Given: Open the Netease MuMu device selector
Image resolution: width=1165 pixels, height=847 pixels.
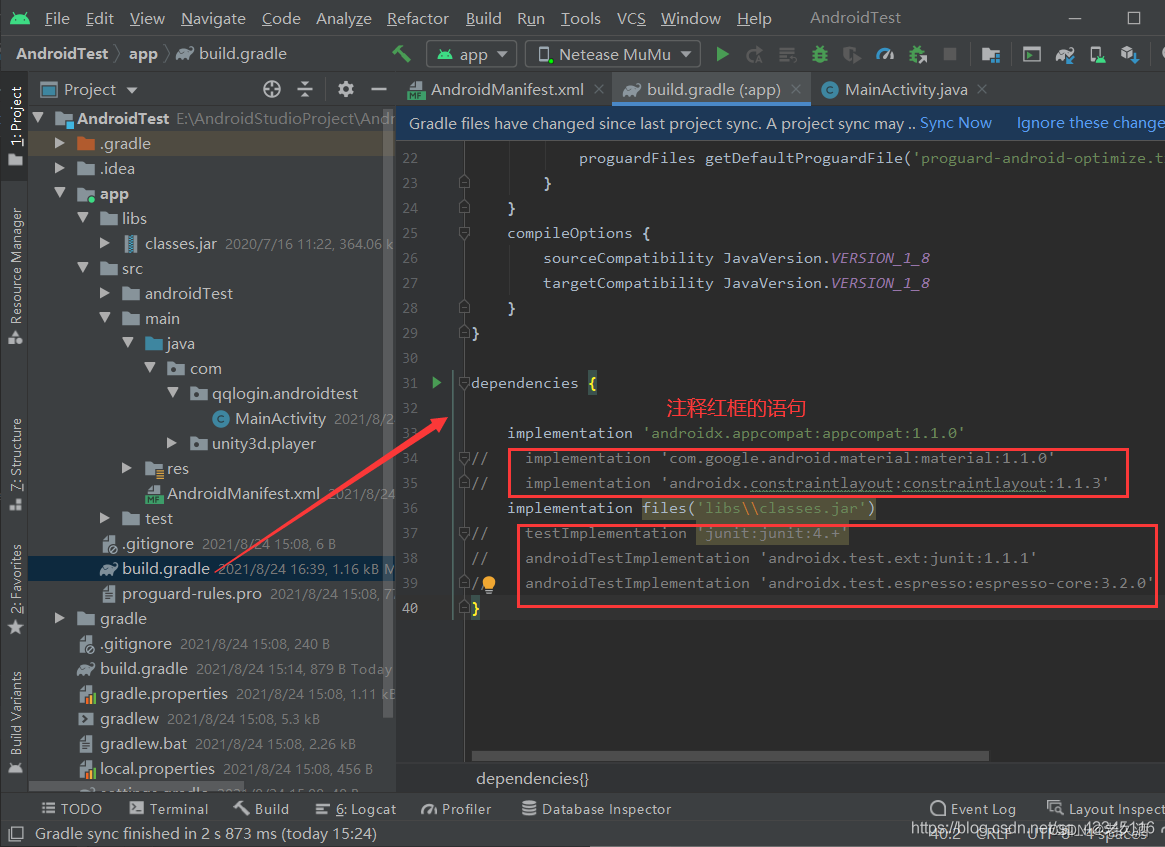Looking at the screenshot, I should click(612, 53).
